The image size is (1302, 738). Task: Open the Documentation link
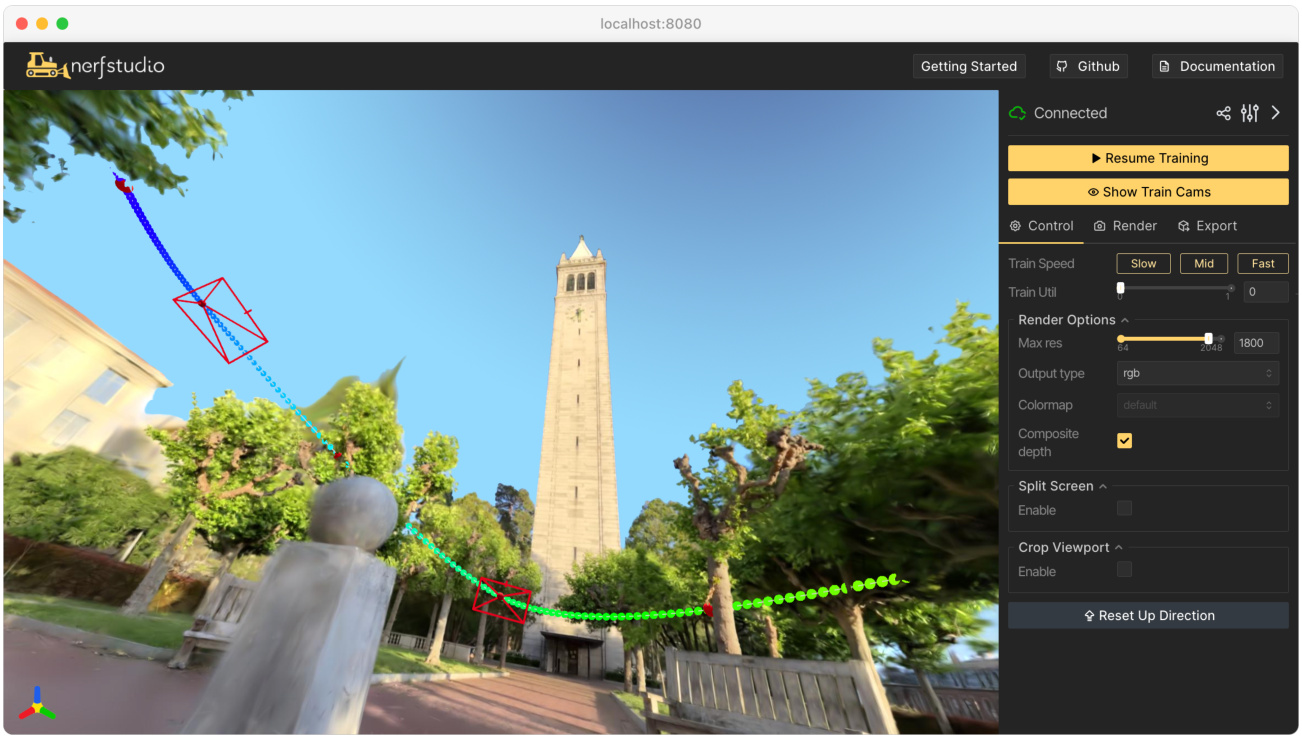point(1217,66)
